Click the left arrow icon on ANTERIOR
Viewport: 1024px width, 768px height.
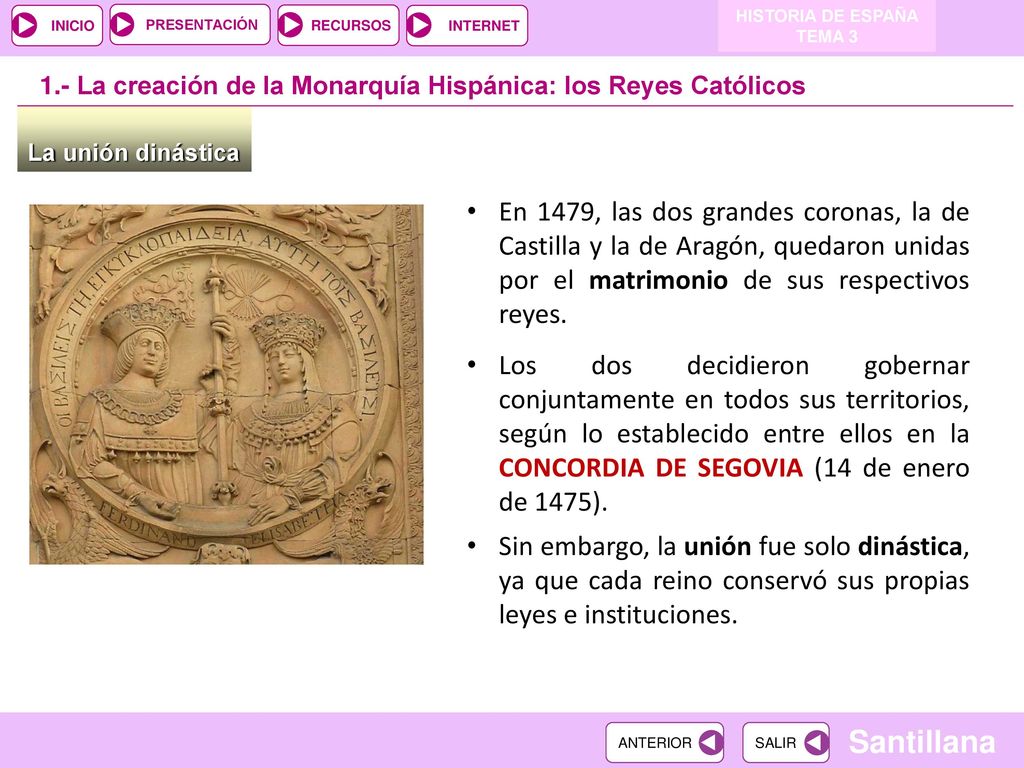(711, 742)
